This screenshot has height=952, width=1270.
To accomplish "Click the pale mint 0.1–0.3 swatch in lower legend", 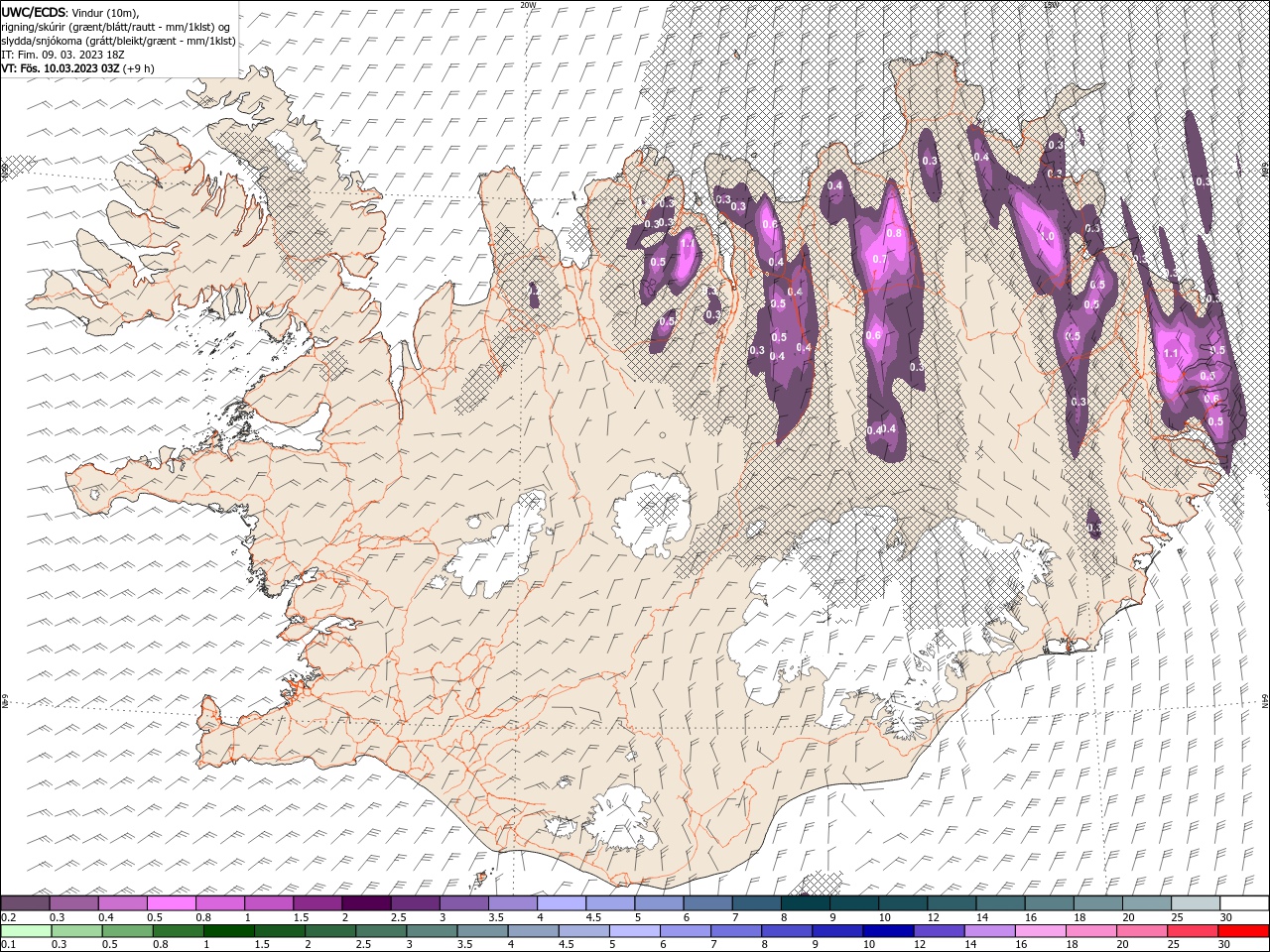I will (x=26, y=931).
